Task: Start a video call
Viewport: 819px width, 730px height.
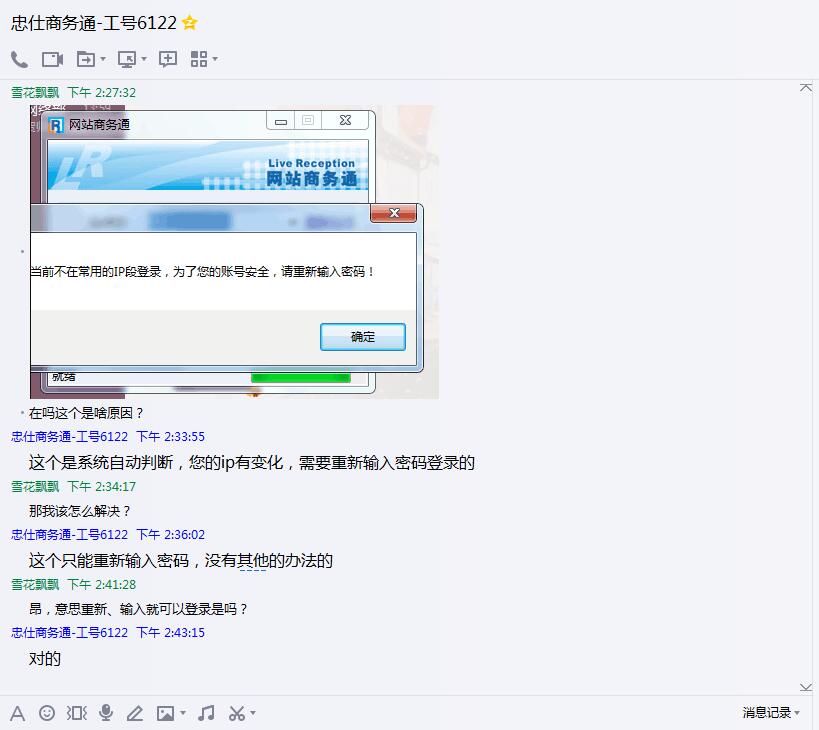Action: (x=52, y=59)
